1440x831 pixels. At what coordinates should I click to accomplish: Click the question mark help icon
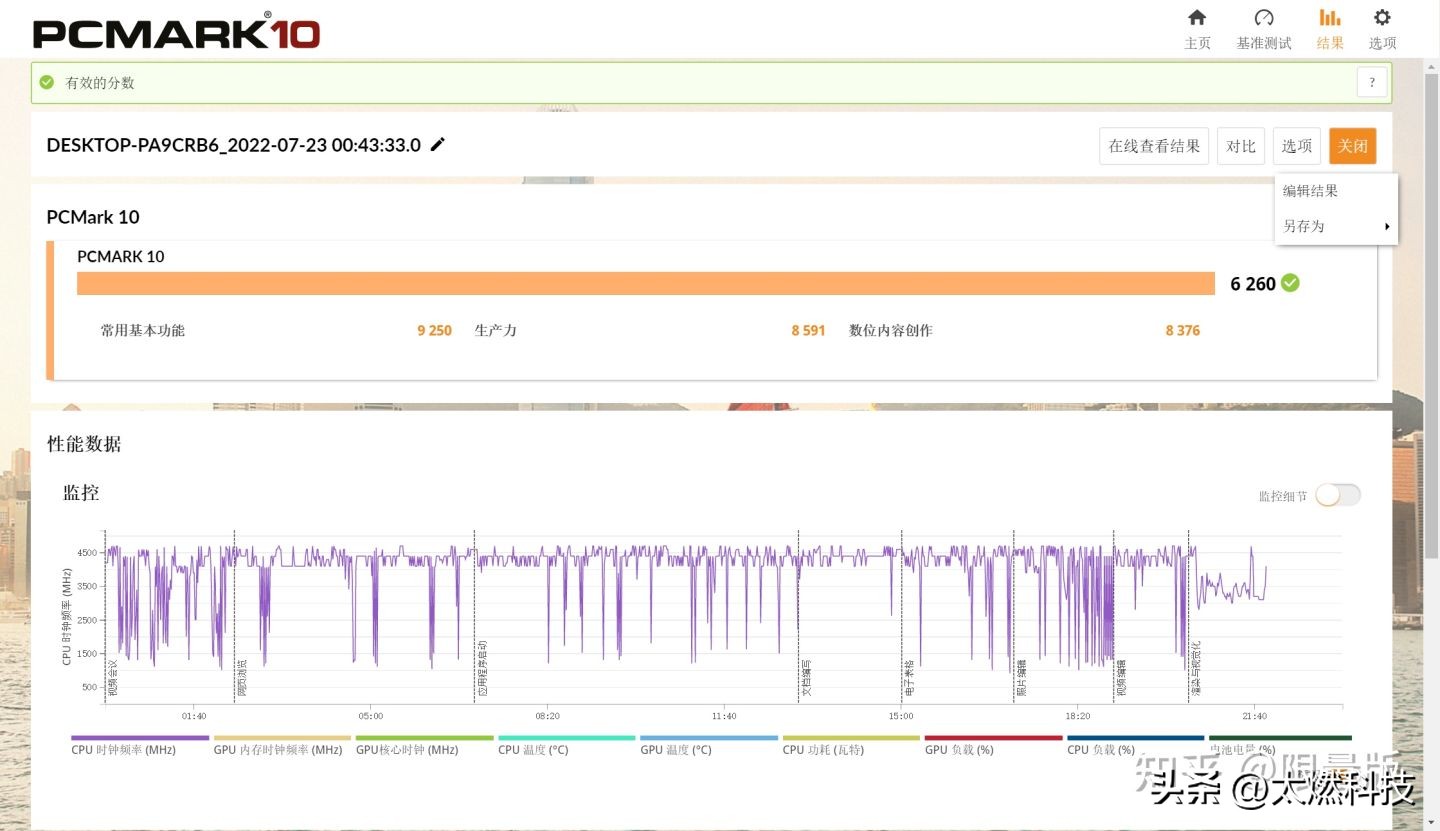click(x=1372, y=83)
